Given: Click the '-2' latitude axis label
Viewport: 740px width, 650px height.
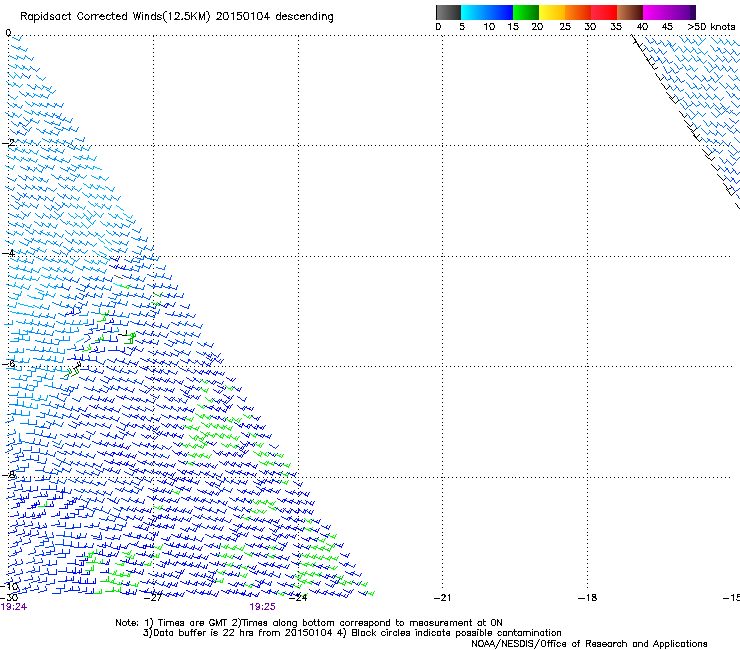Looking at the screenshot, I should coord(8,143).
